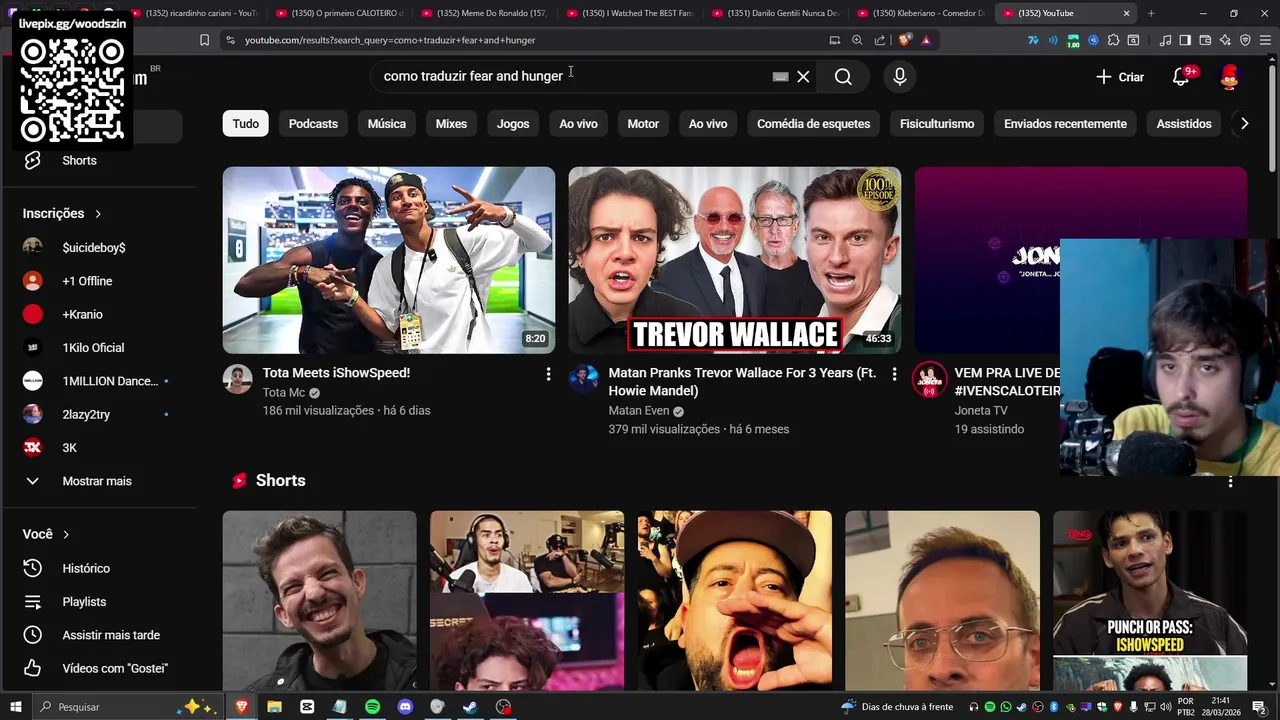Select the Enviados recentemente chip
This screenshot has height=720, width=1280.
click(1065, 124)
